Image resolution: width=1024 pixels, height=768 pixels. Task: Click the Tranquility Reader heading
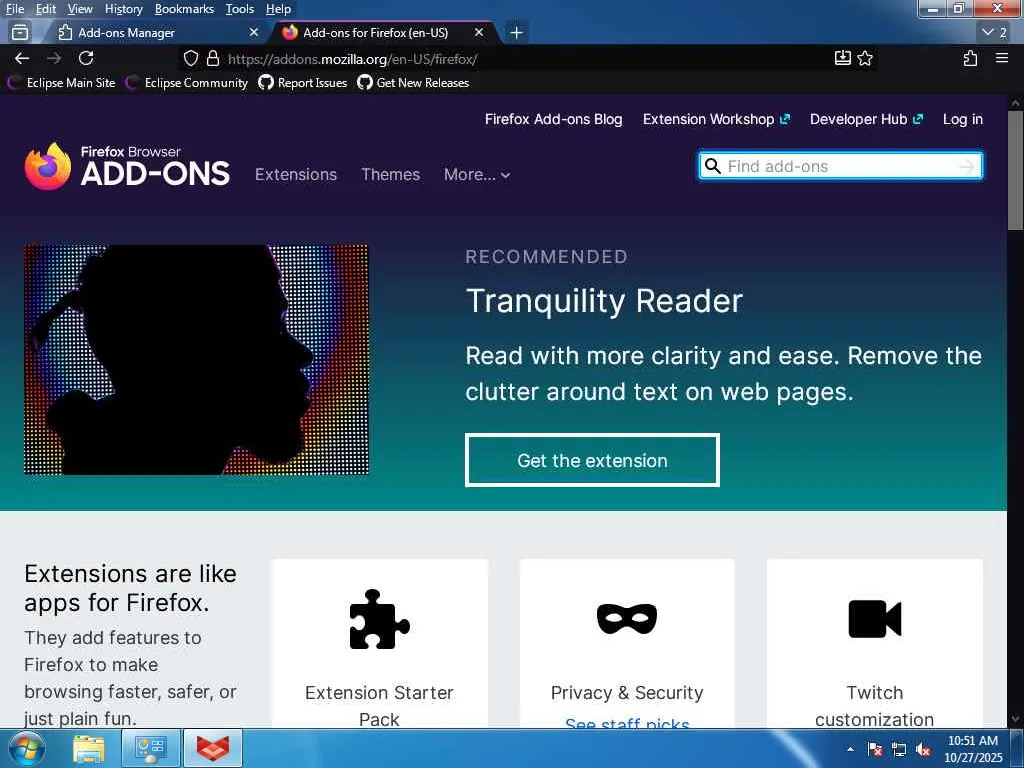[x=604, y=301]
